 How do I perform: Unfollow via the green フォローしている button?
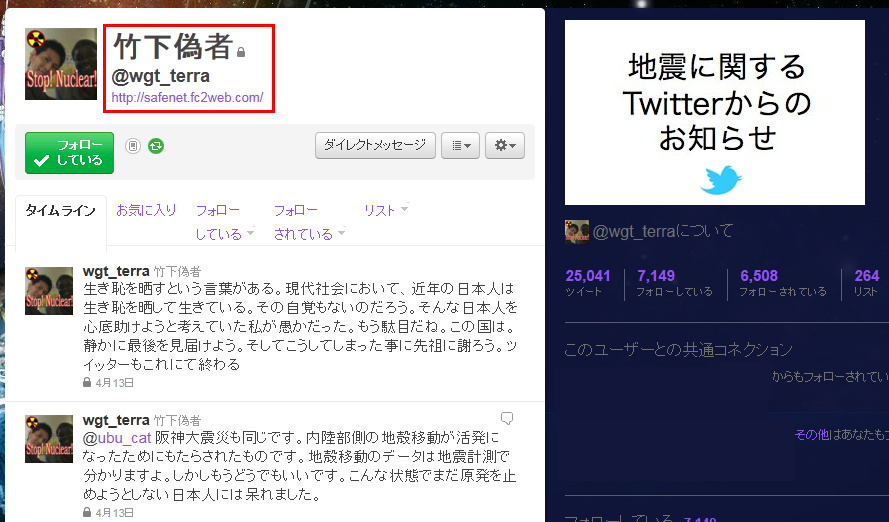69,153
